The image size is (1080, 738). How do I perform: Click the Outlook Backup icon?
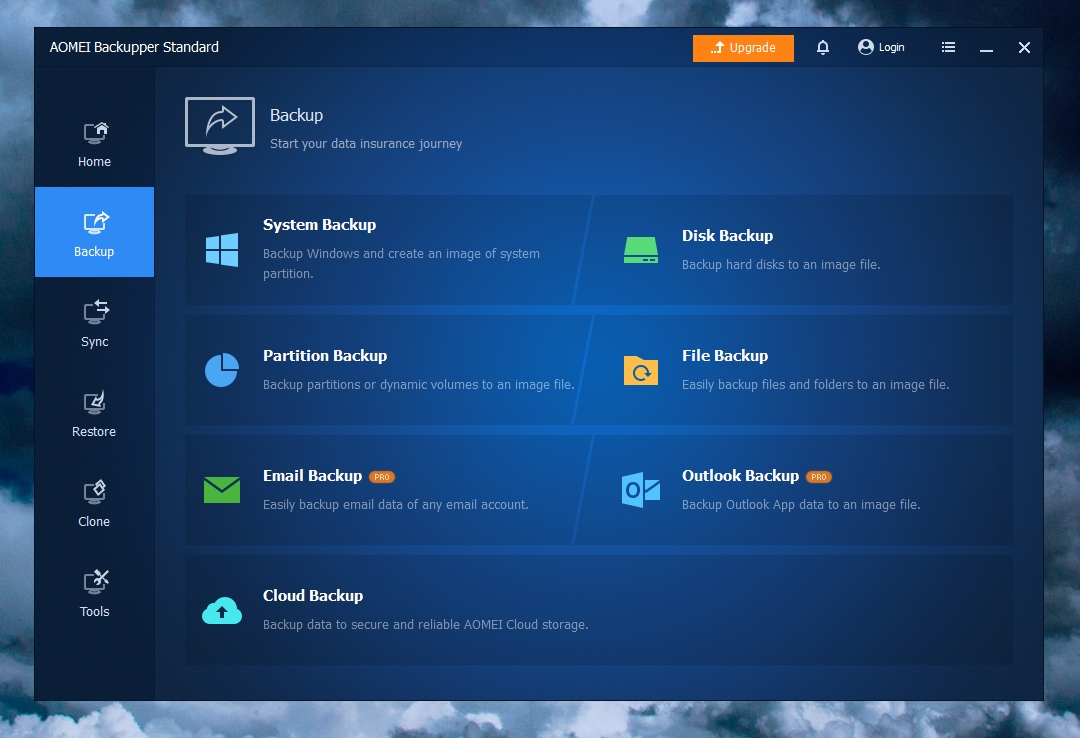coord(641,490)
